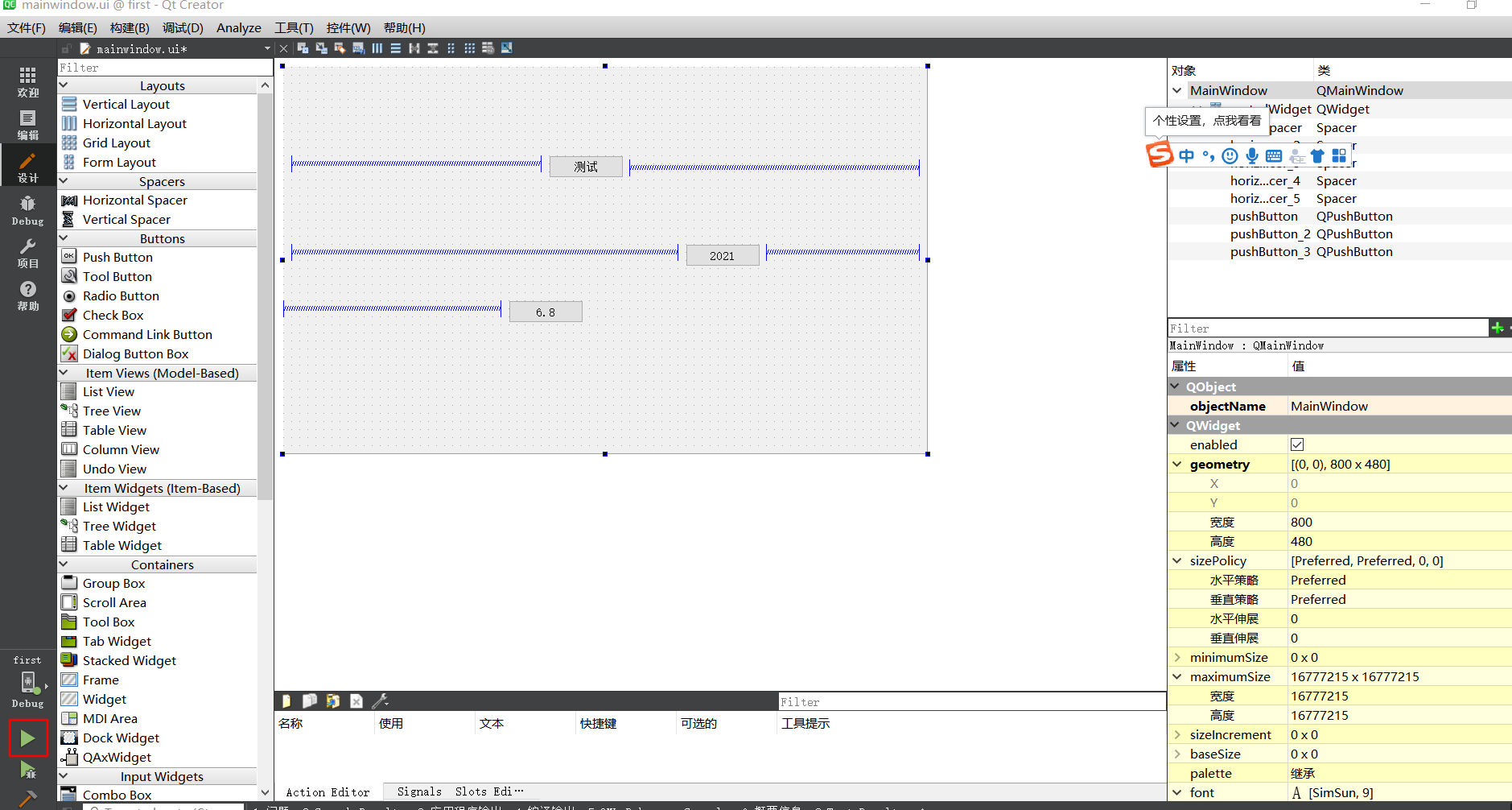Click the green plus button to add dynamic property
1512x810 pixels.
tap(1498, 328)
